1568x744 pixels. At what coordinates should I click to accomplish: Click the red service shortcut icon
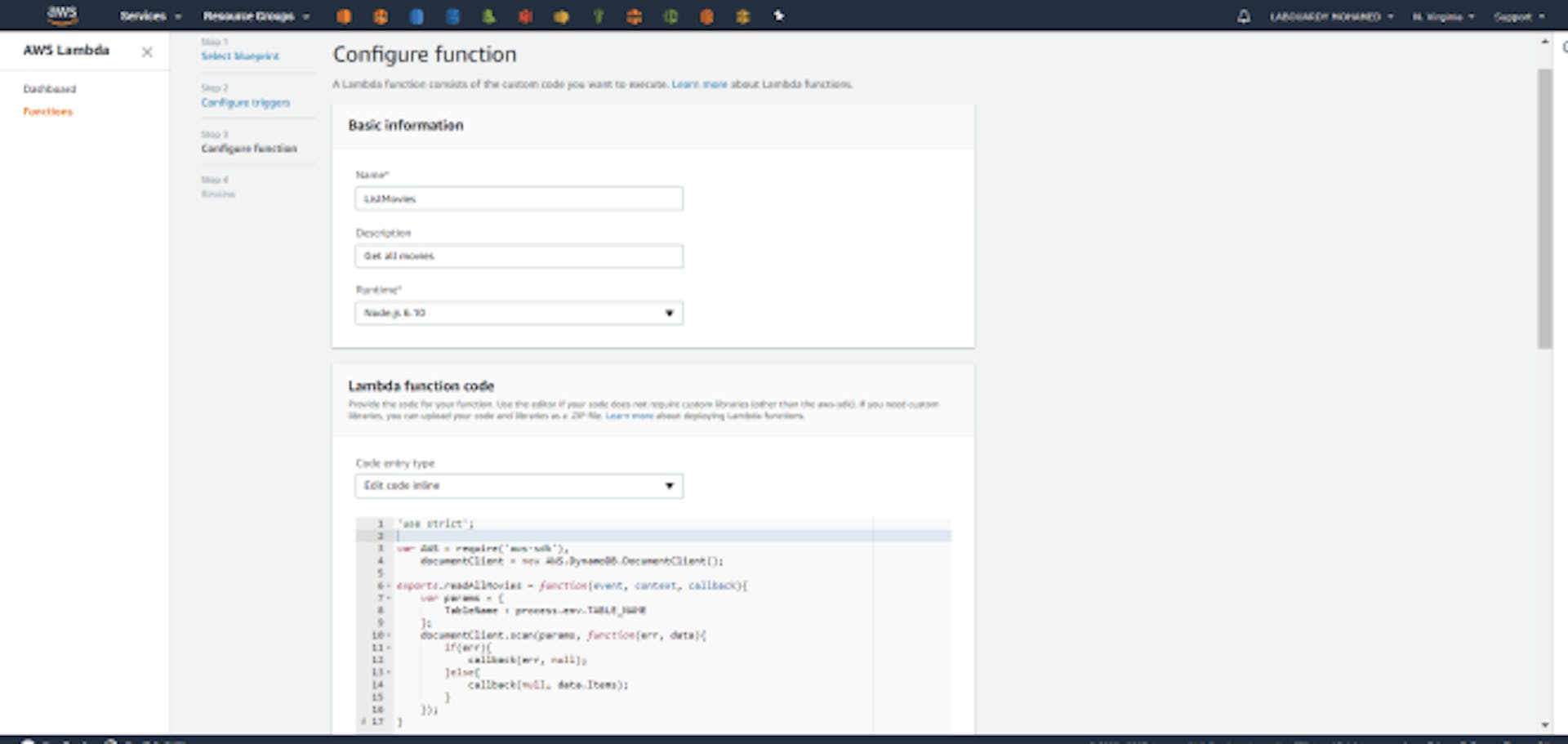[x=525, y=16]
